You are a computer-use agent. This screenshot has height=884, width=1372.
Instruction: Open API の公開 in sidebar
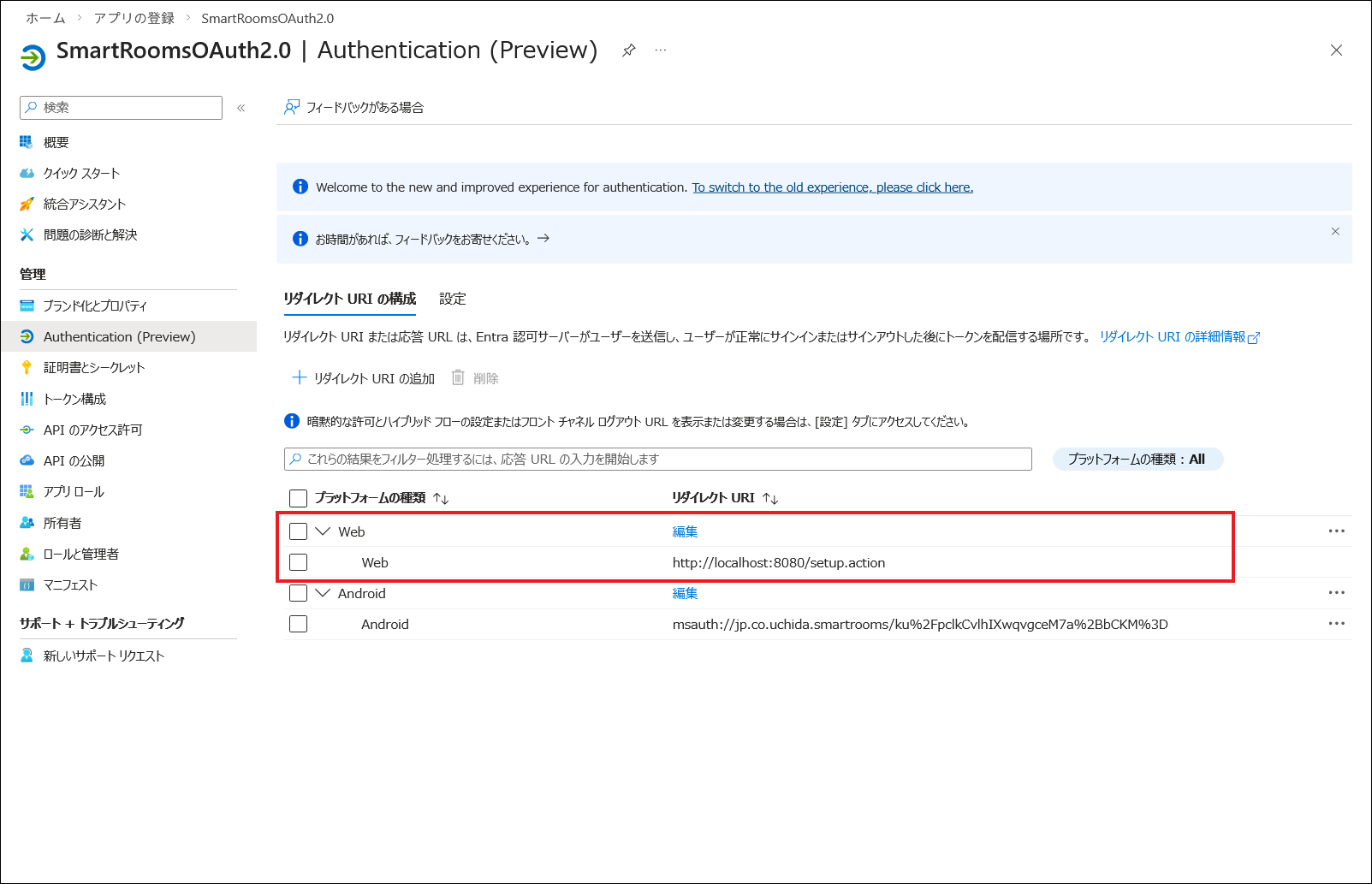(74, 460)
